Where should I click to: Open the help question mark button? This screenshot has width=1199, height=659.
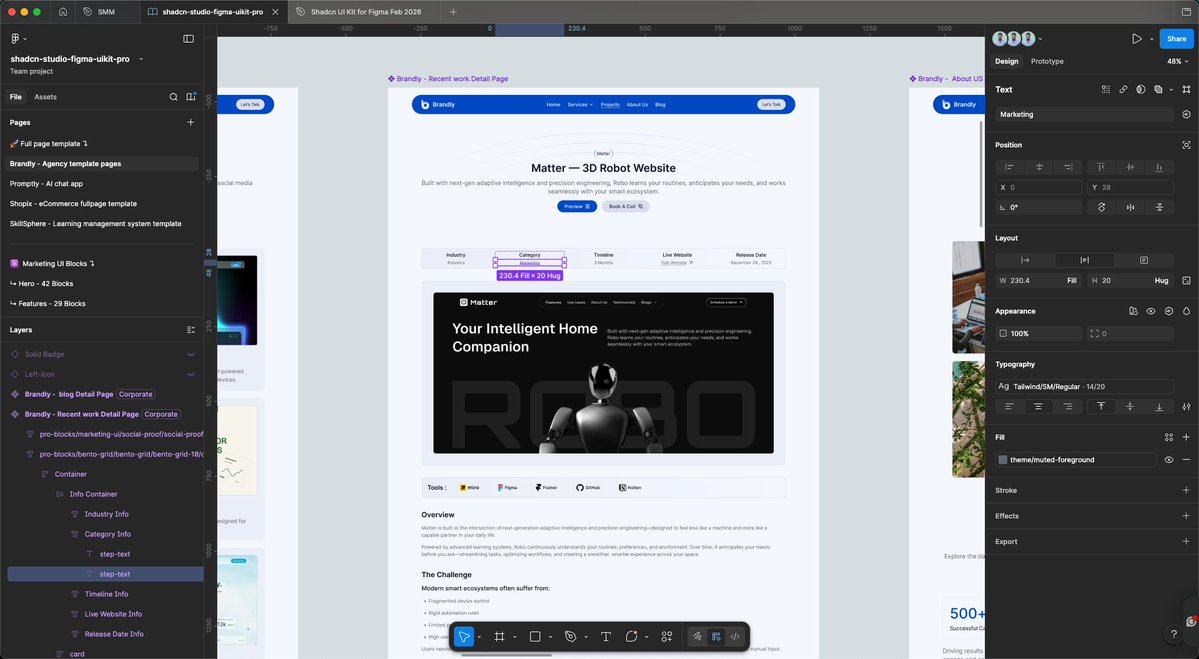pos(1174,635)
